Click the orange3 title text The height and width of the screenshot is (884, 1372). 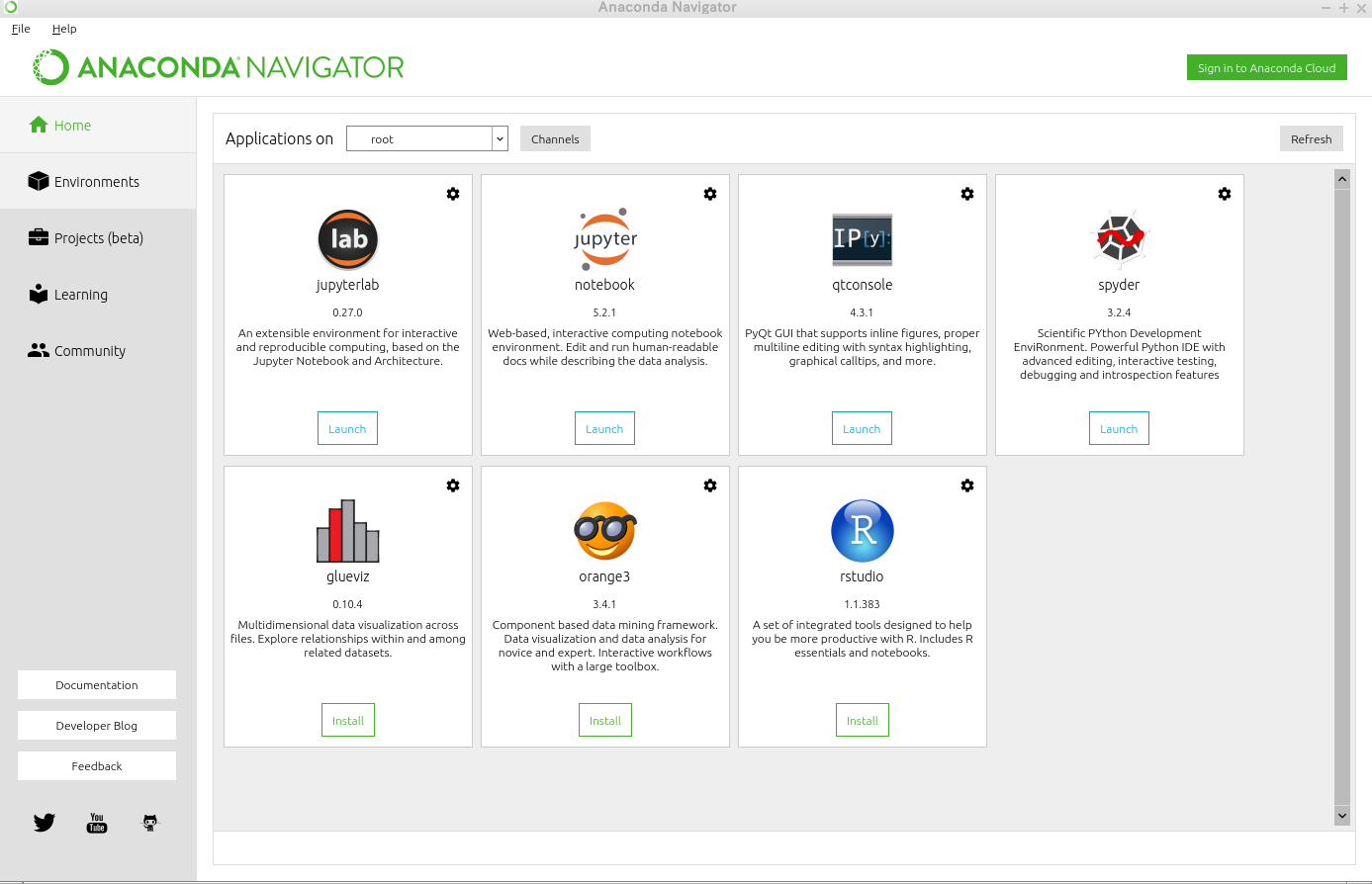604,576
